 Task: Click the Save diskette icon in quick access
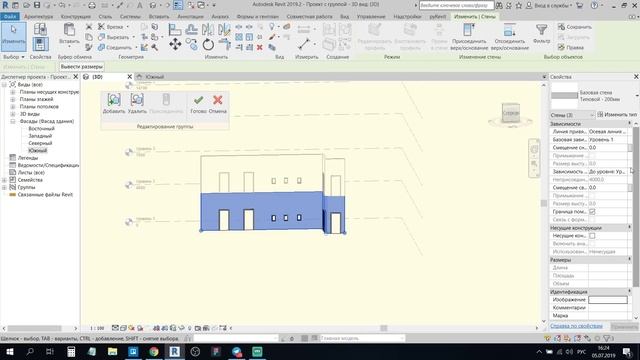37,5
